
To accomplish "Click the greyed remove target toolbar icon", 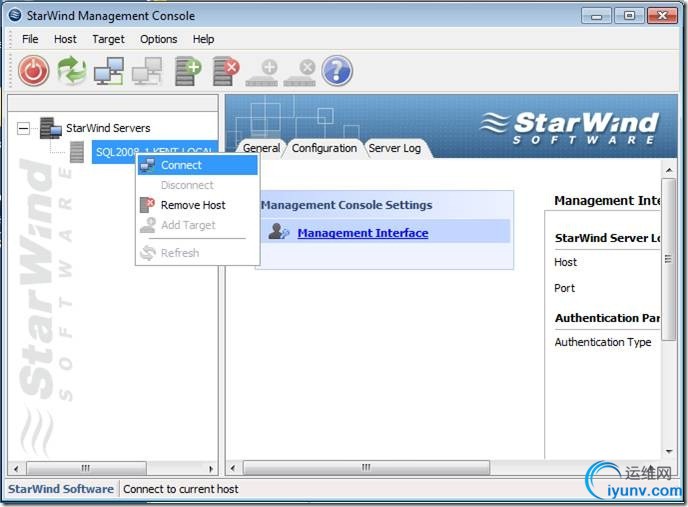I will coord(300,73).
